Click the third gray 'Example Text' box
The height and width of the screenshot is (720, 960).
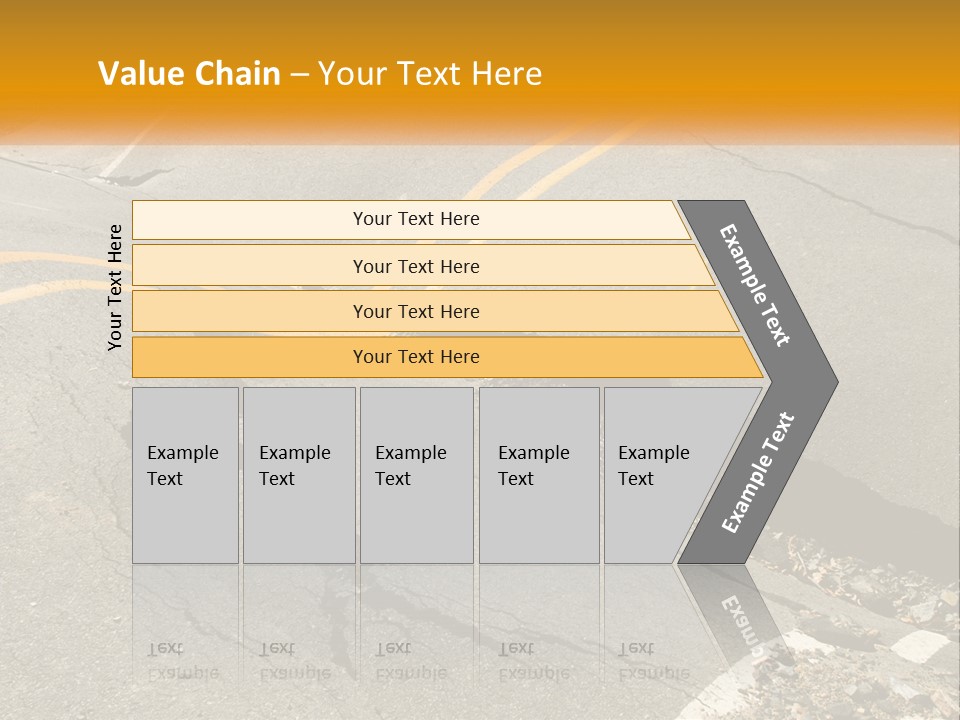click(417, 475)
